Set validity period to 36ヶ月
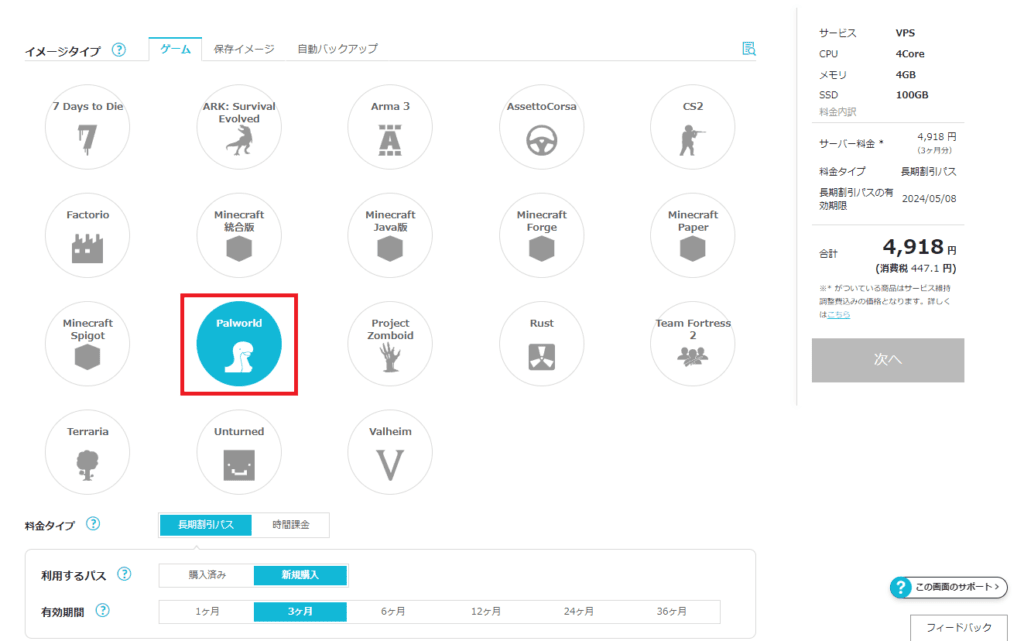Viewport: 1024px width, 641px height. pos(671,612)
